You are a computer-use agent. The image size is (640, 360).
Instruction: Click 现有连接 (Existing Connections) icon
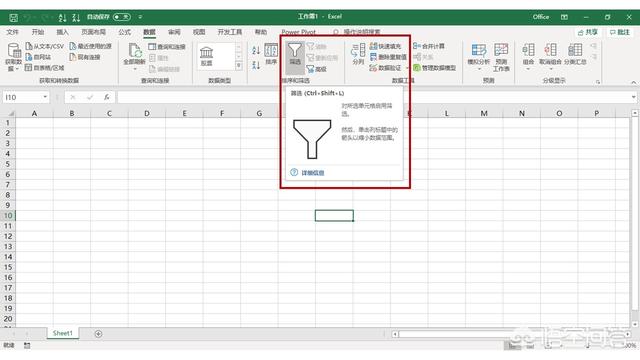[x=73, y=57]
